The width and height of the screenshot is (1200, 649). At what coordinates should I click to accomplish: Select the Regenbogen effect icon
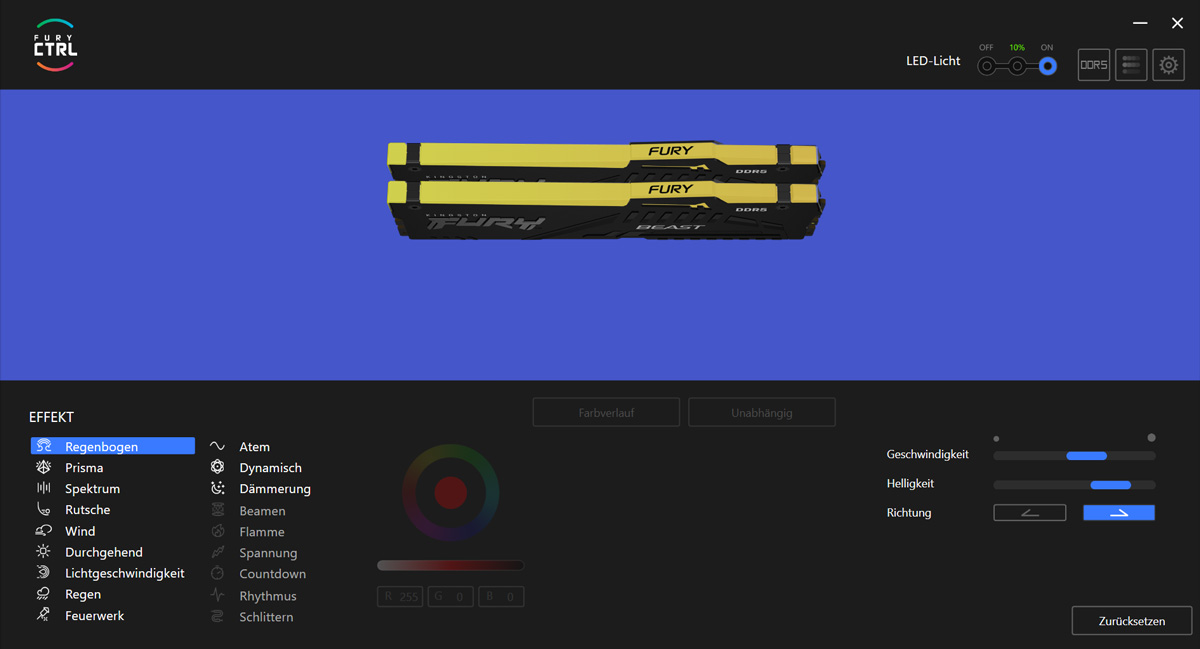tap(44, 447)
